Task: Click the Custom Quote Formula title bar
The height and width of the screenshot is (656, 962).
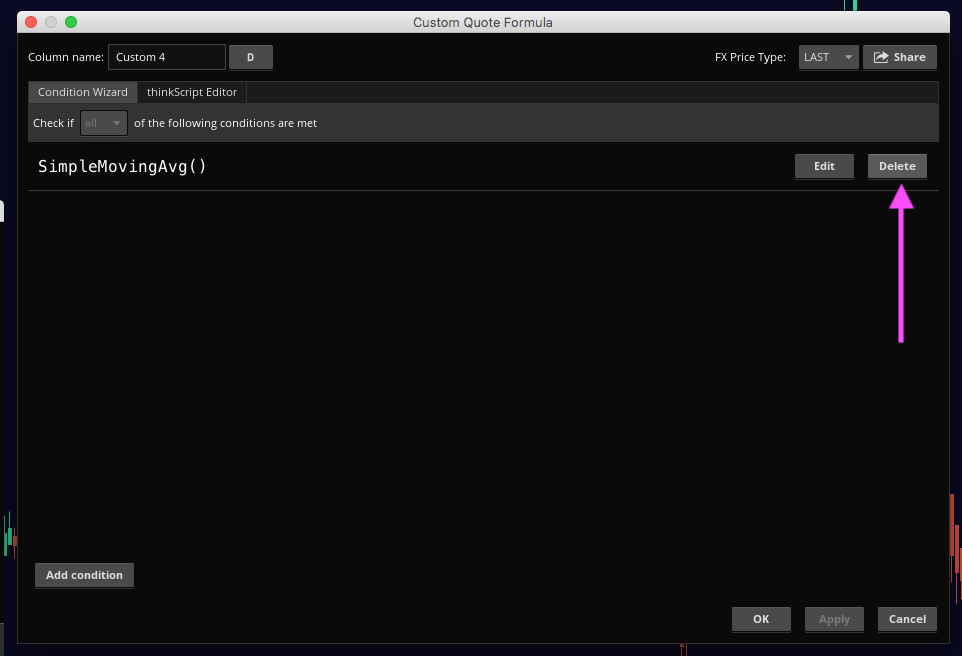Action: pyautogui.click(x=482, y=22)
